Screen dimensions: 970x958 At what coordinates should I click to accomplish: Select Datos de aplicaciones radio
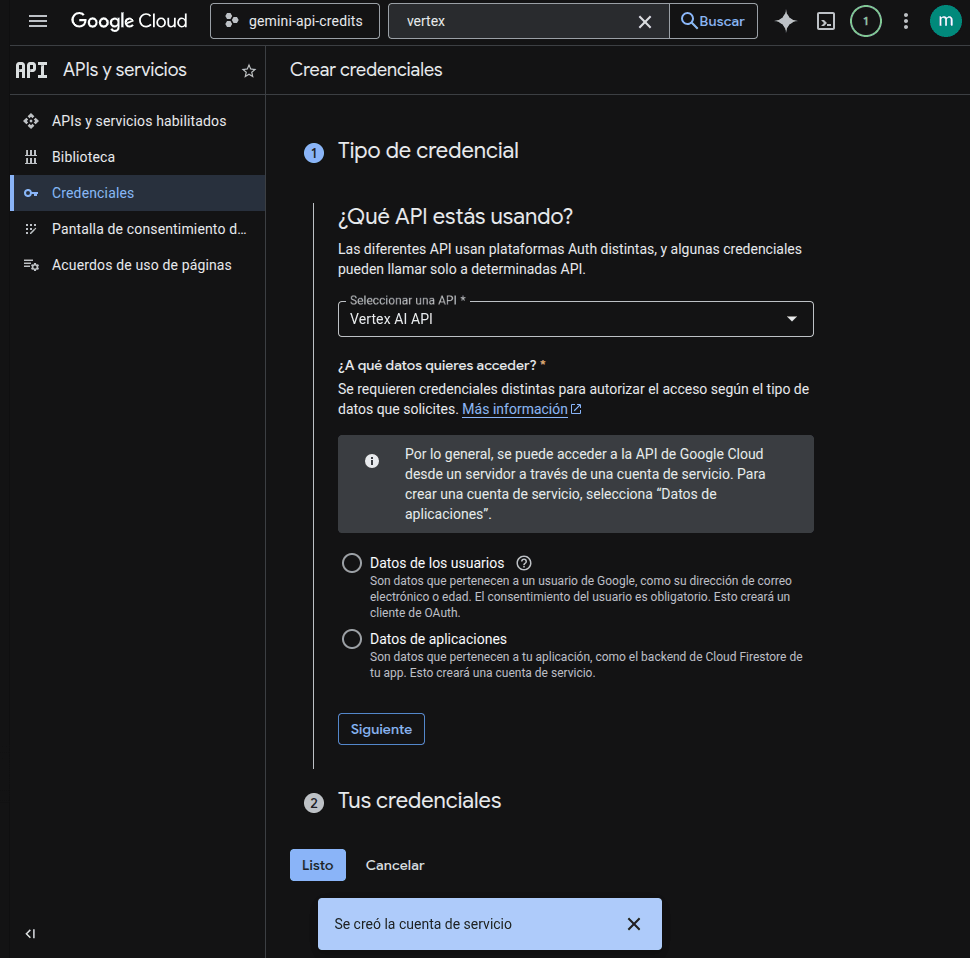352,639
